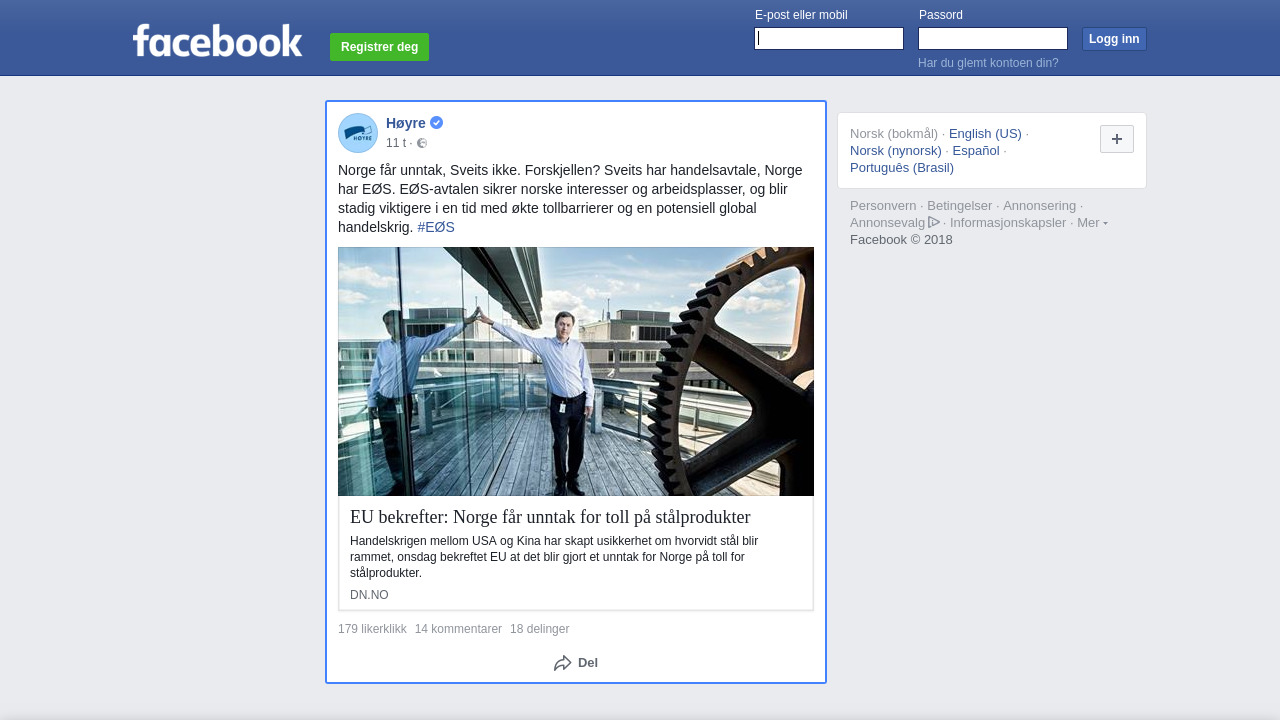Switch language to Español
This screenshot has width=1280, height=720.
point(976,151)
